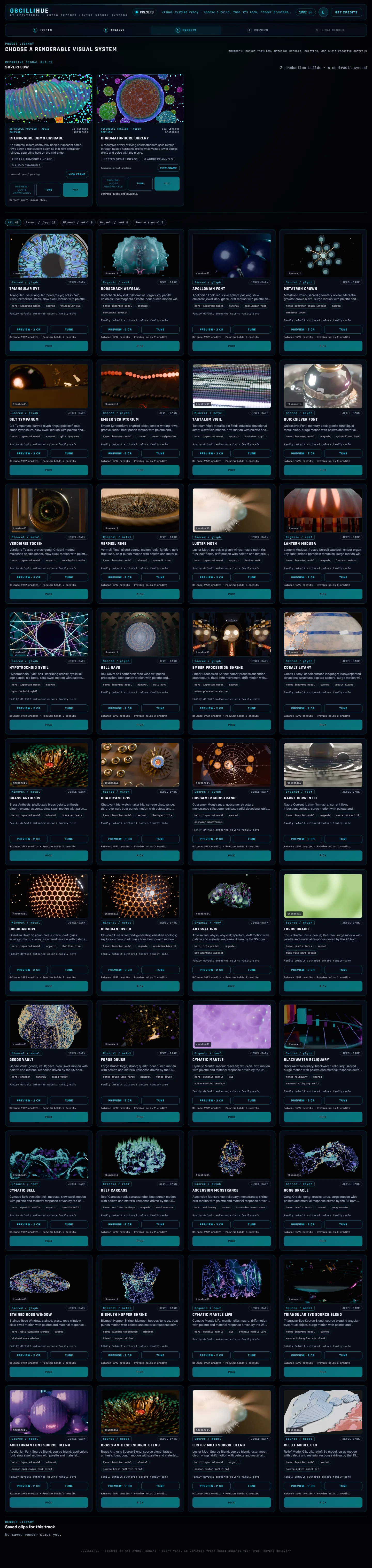The image size is (372, 1568).
Task: Open Ctenophore Comb Cascade preview image
Action: click(49, 99)
